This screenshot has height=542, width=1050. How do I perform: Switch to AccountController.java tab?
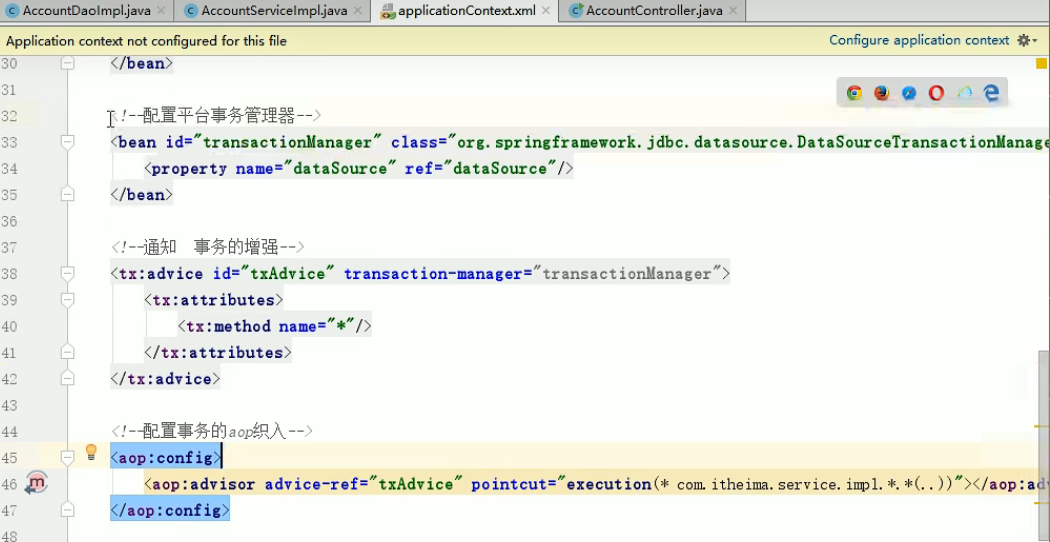(x=652, y=11)
